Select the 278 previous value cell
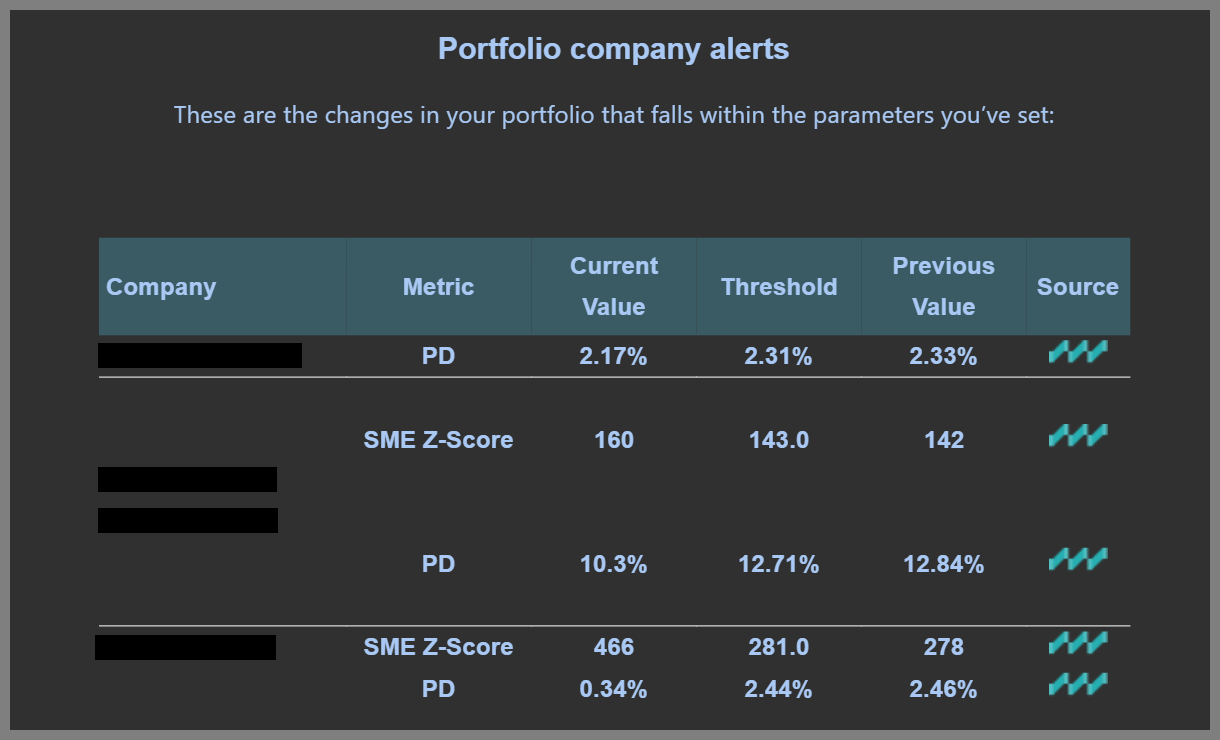Image resolution: width=1220 pixels, height=740 pixels. [x=944, y=647]
